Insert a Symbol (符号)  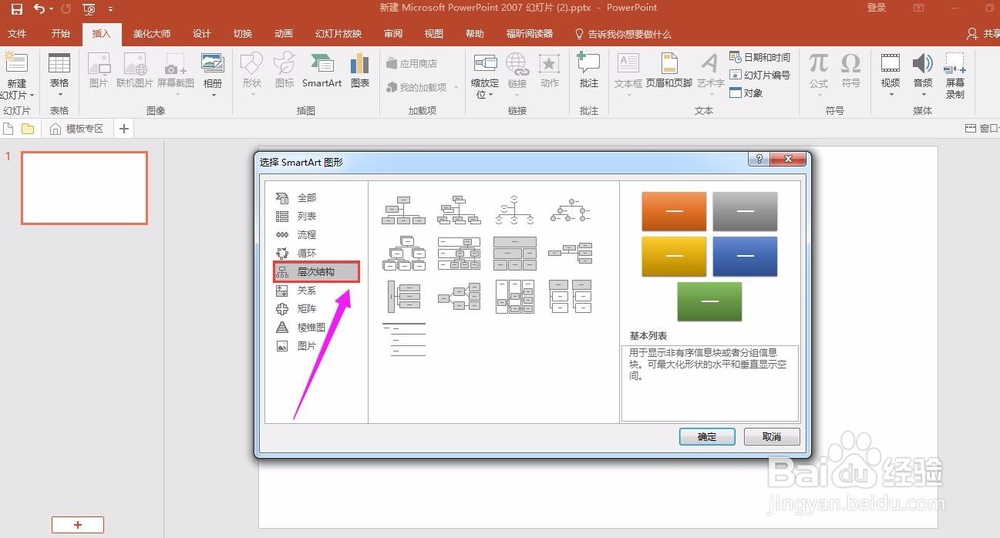(851, 71)
